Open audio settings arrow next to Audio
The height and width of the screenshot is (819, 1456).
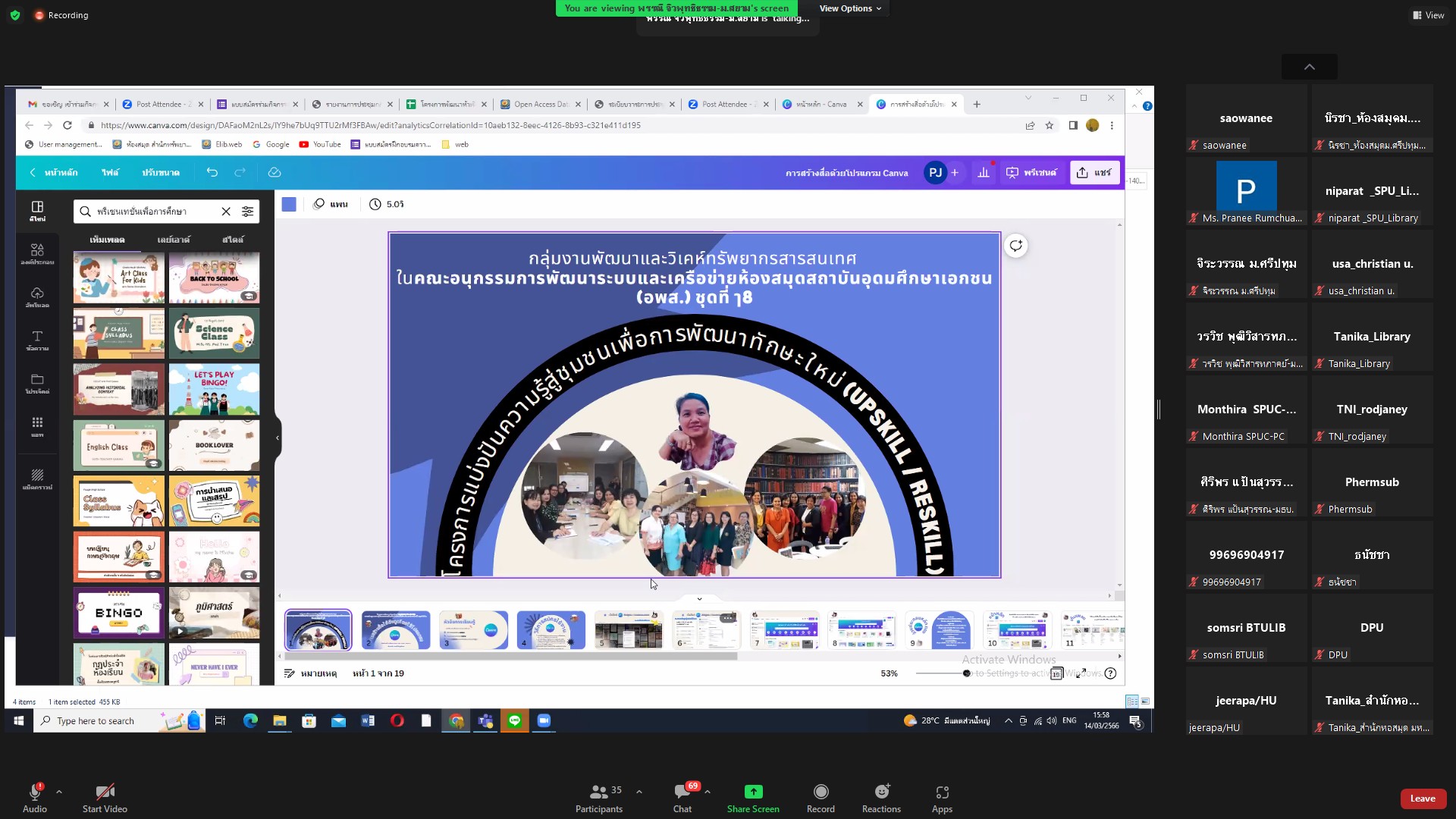pyautogui.click(x=59, y=791)
